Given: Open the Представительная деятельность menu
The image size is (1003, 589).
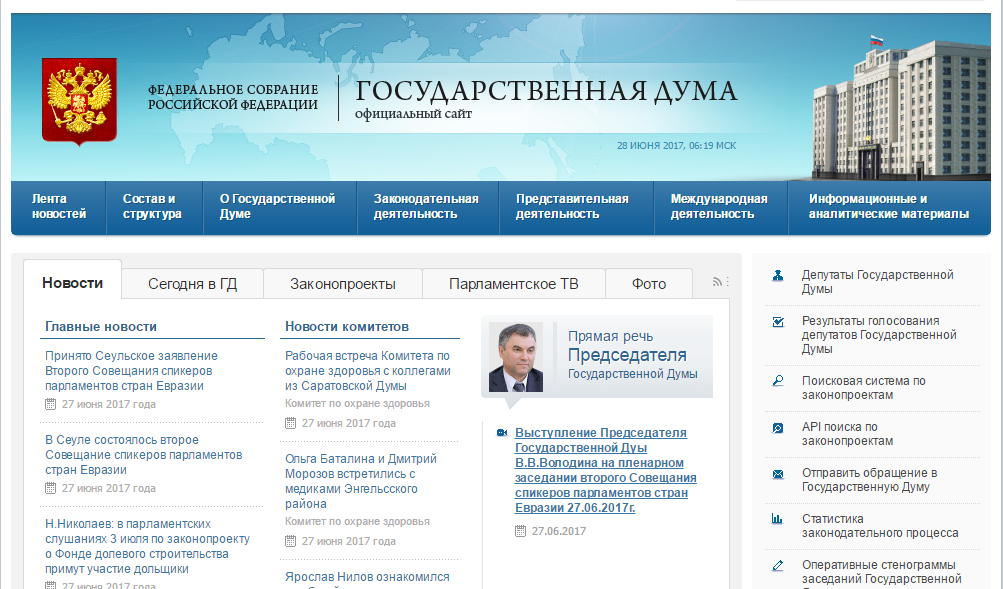Looking at the screenshot, I should click(576, 207).
